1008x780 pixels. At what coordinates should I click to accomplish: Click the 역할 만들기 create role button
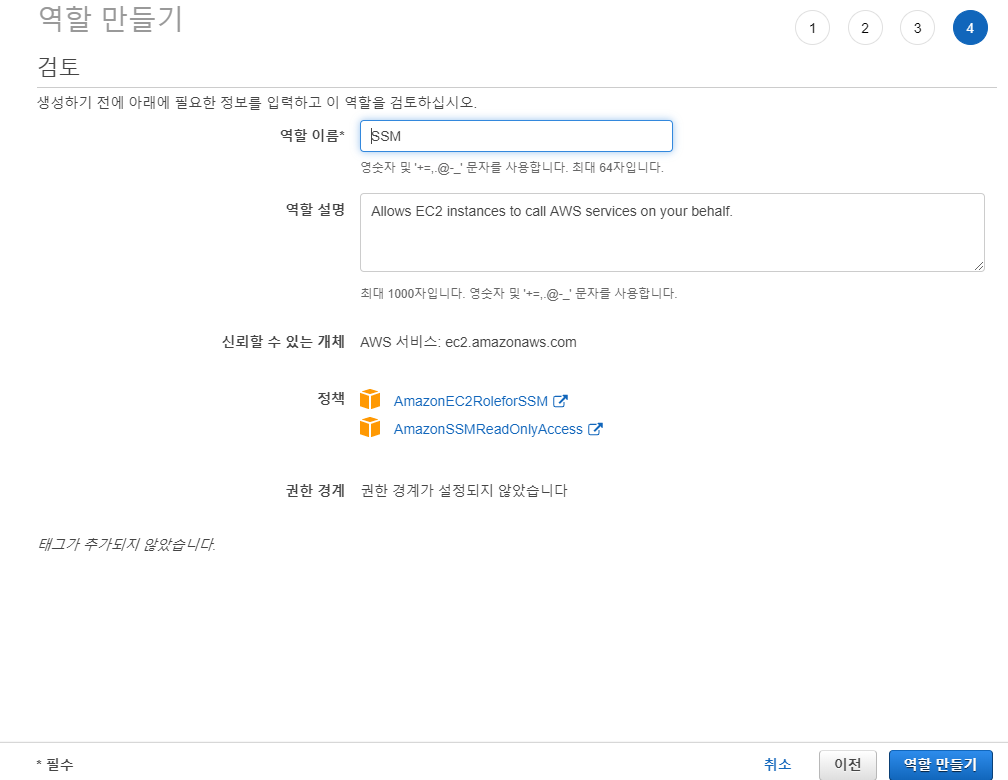pos(940,765)
